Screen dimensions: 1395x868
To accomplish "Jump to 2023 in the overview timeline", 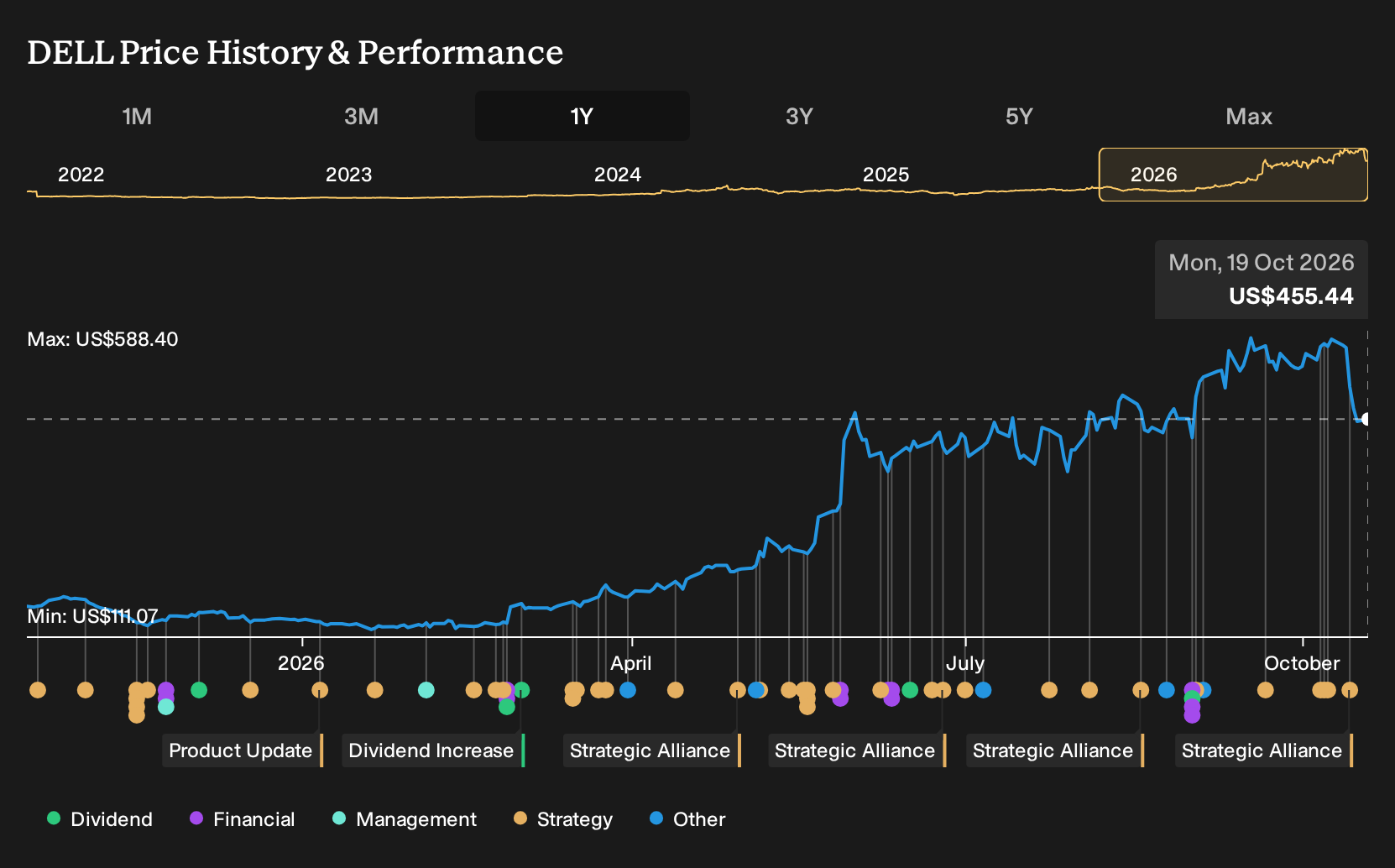I will (348, 175).
